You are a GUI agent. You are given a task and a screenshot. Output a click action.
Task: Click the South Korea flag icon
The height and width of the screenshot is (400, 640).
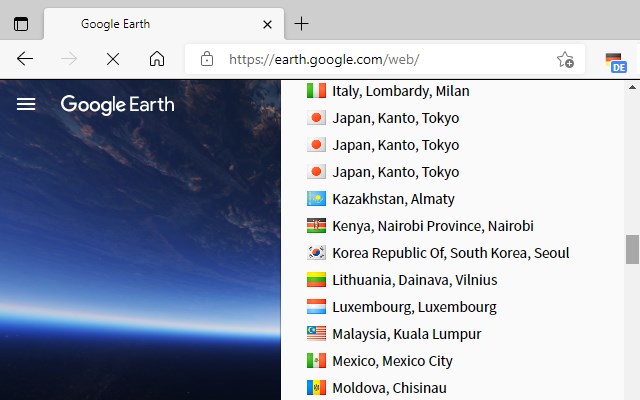[x=316, y=253]
